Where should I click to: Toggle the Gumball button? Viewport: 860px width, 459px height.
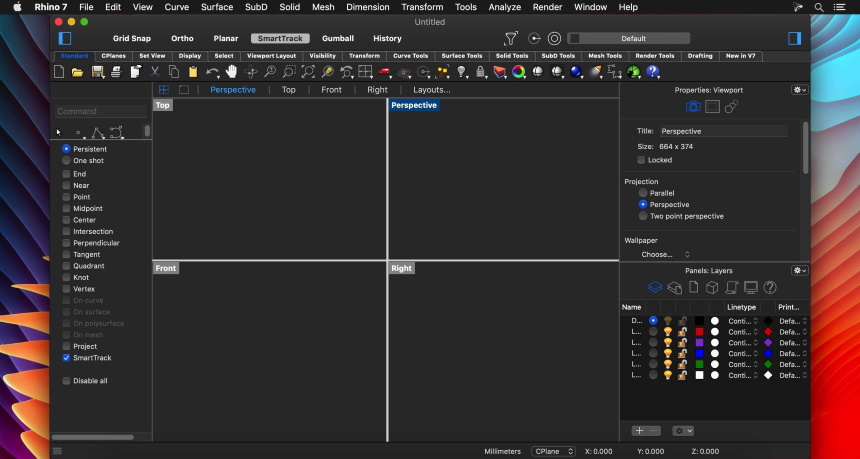(x=338, y=38)
